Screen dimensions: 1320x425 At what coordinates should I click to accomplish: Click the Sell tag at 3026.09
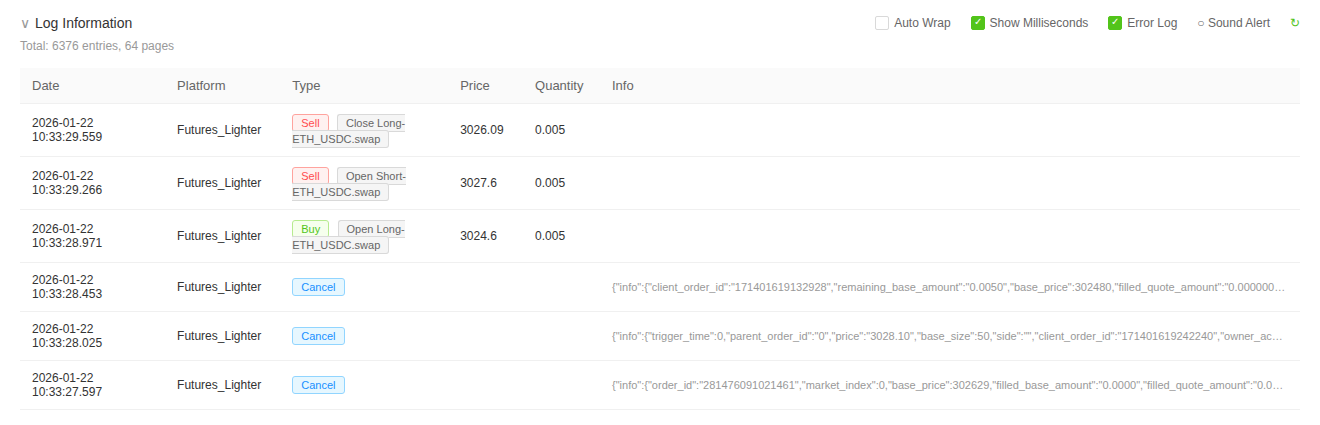click(x=310, y=123)
